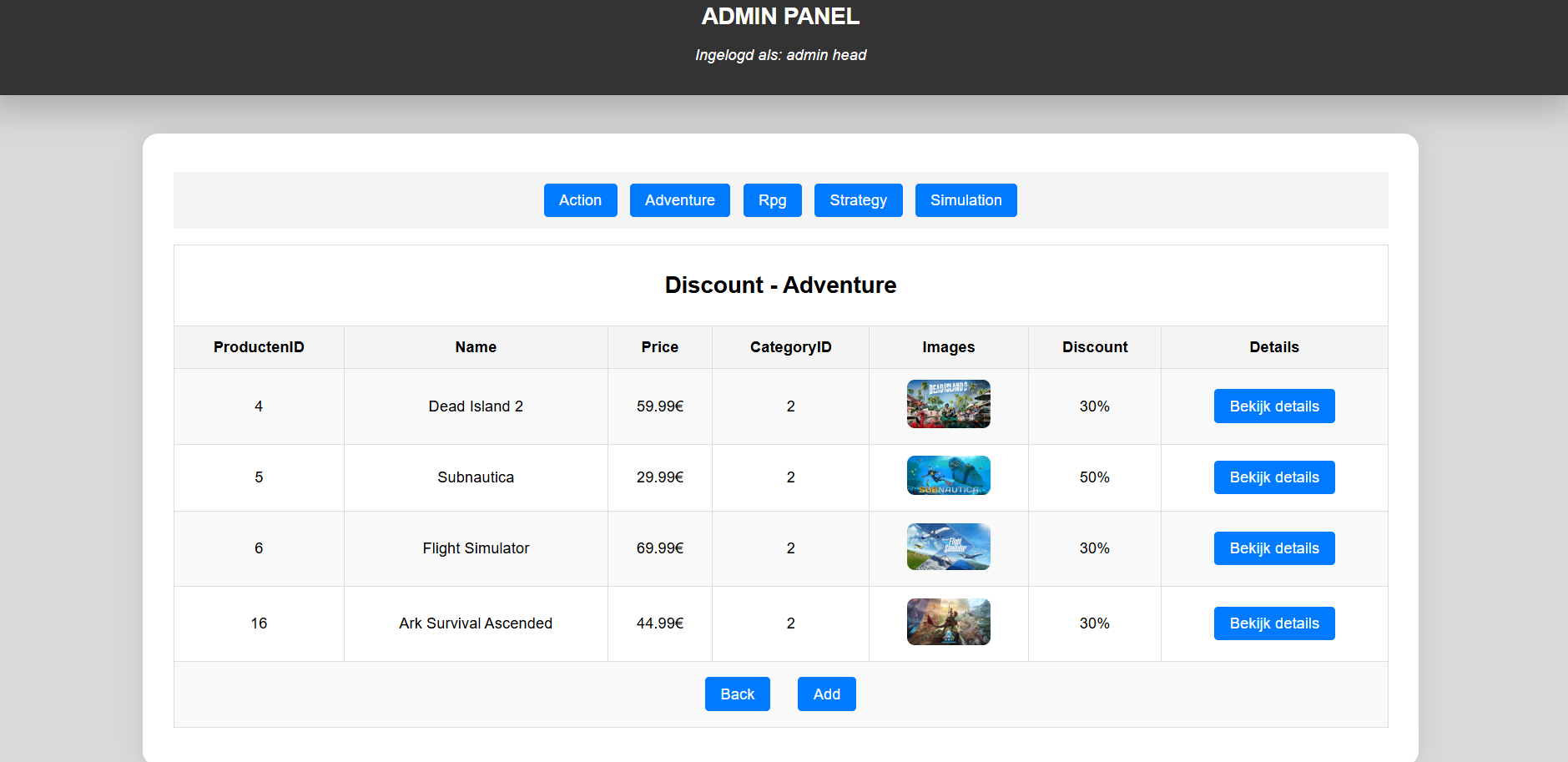Show details of Flight Simulator
This screenshot has height=762, width=1568.
click(x=1273, y=548)
